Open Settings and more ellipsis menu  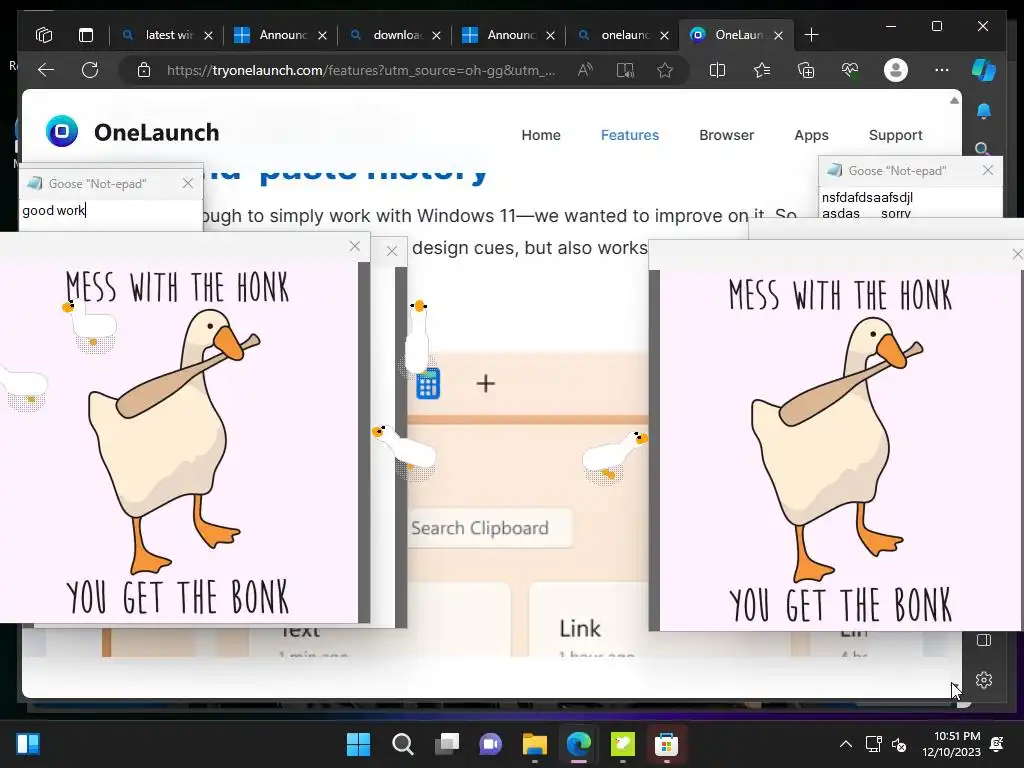pyautogui.click(x=941, y=70)
